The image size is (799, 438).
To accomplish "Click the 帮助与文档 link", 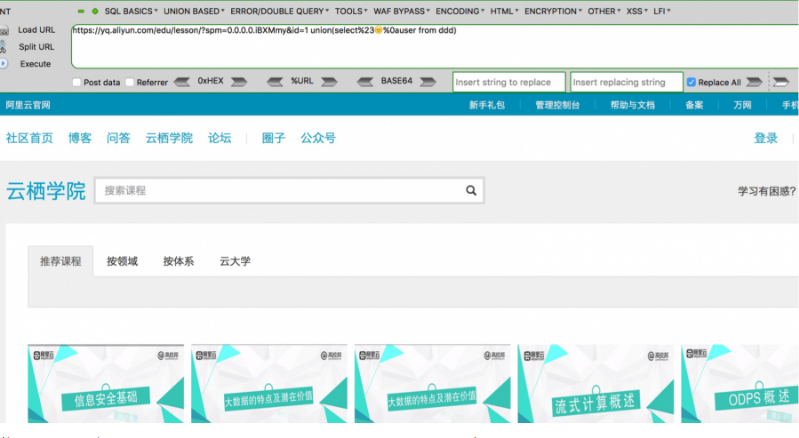I will click(x=632, y=105).
